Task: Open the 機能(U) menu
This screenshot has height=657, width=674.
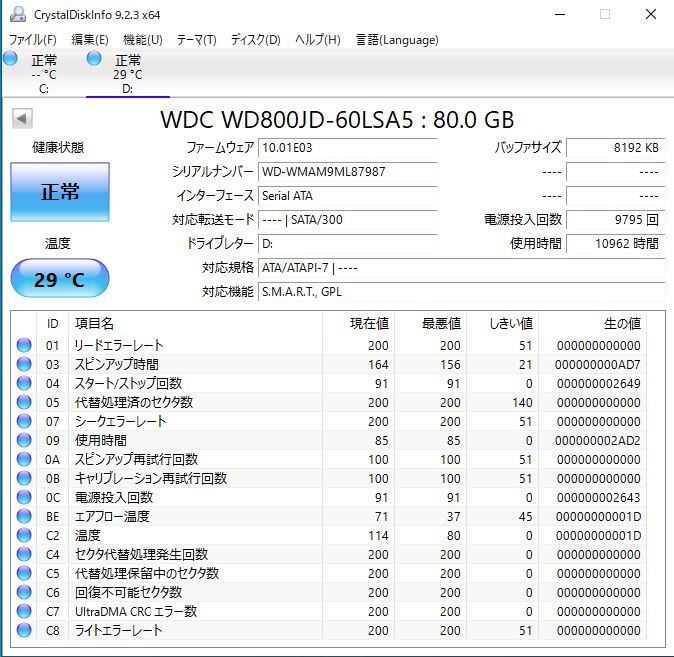Action: 143,40
